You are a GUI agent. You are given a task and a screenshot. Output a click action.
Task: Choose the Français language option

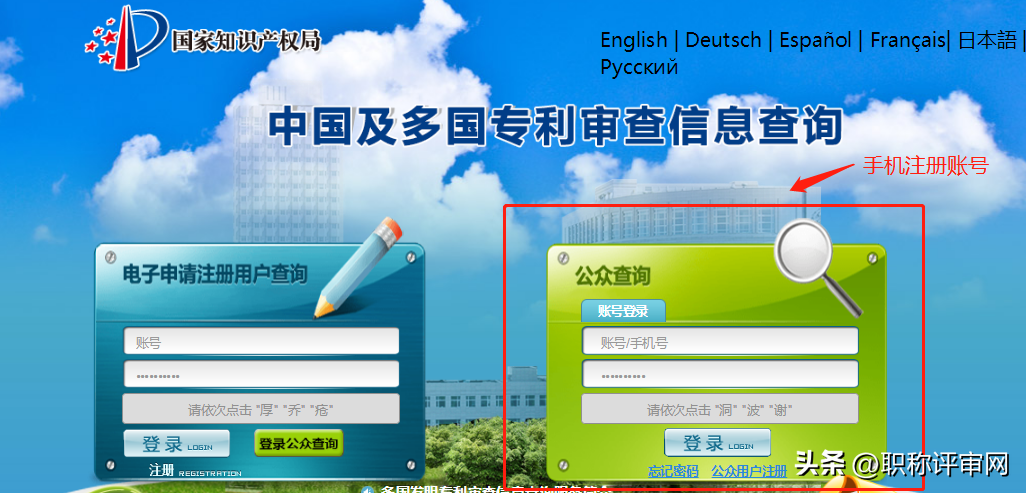tap(907, 40)
